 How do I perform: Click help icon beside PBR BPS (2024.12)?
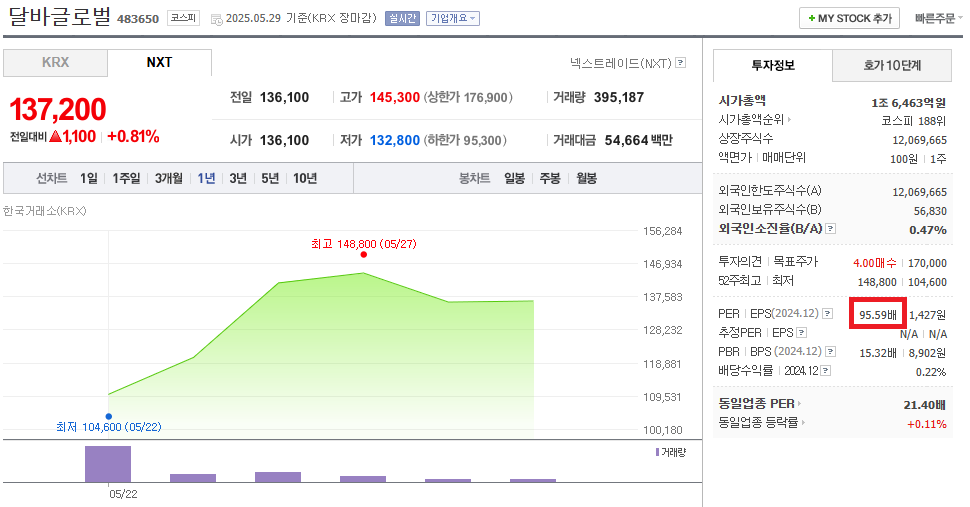[x=831, y=351]
